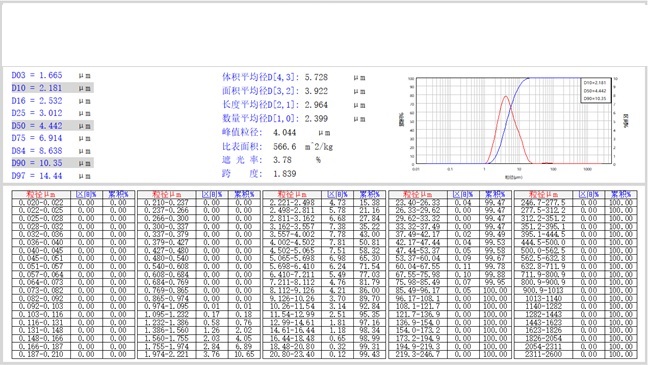Click the 遮光率 value 3.78
Screen dimensions: 648x365
(x=282, y=160)
